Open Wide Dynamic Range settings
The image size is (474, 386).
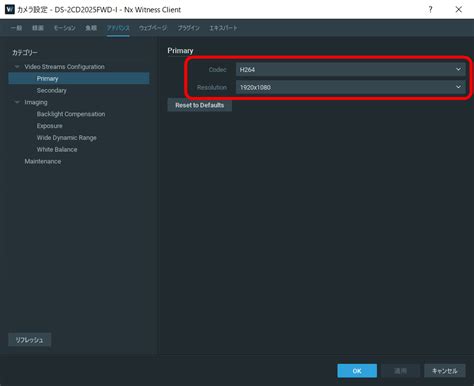point(67,138)
